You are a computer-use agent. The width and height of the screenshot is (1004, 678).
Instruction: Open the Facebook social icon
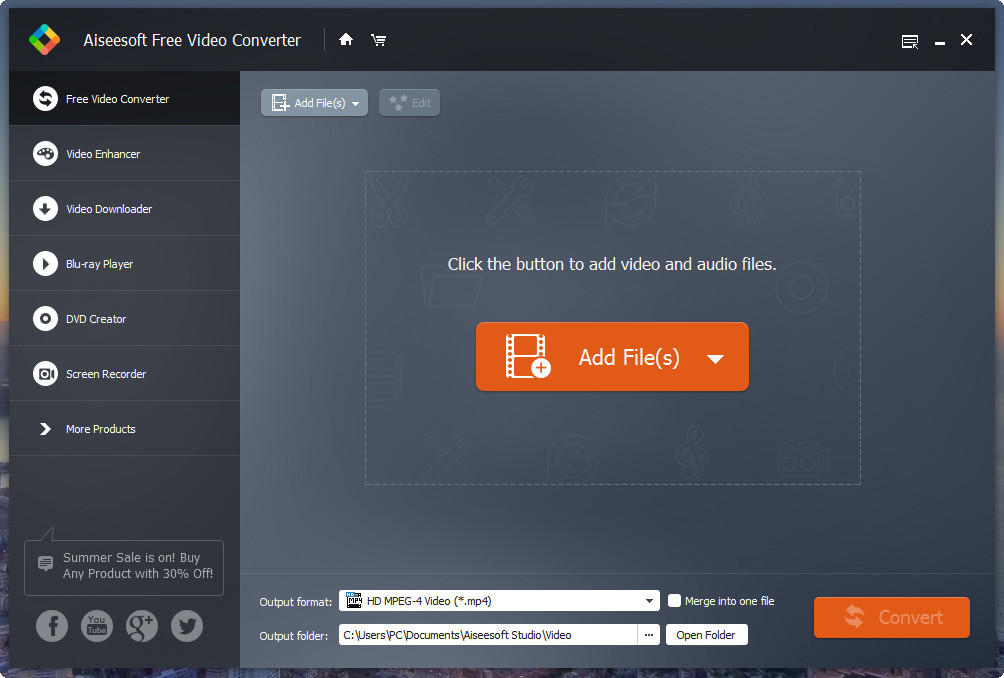[x=52, y=626]
